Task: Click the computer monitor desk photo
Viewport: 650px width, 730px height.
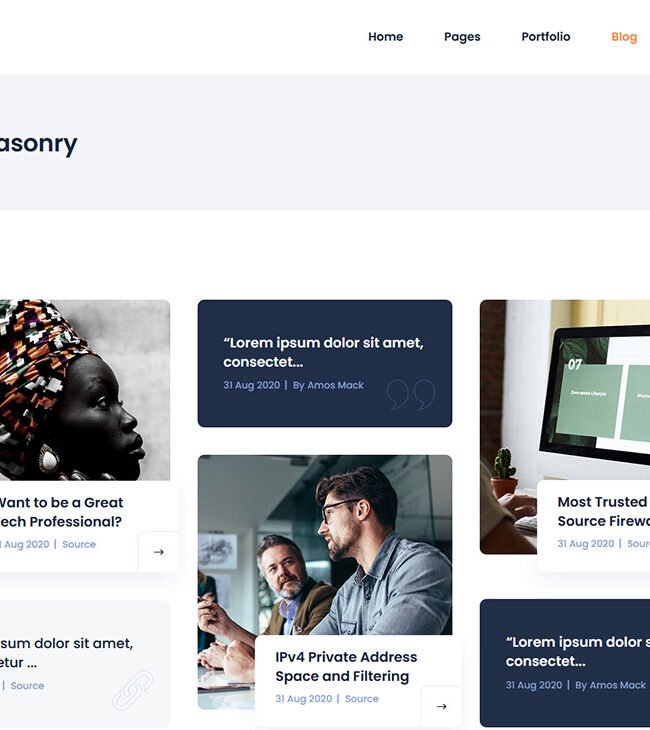Action: pos(565,390)
